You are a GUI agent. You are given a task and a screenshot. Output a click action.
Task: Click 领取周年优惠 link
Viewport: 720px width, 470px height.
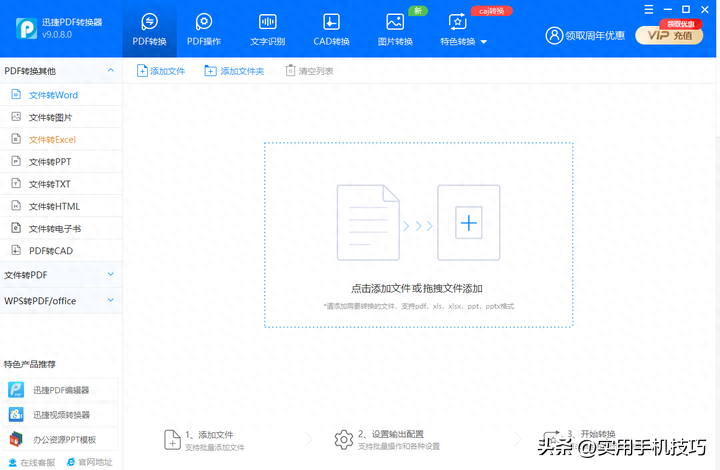tap(595, 35)
